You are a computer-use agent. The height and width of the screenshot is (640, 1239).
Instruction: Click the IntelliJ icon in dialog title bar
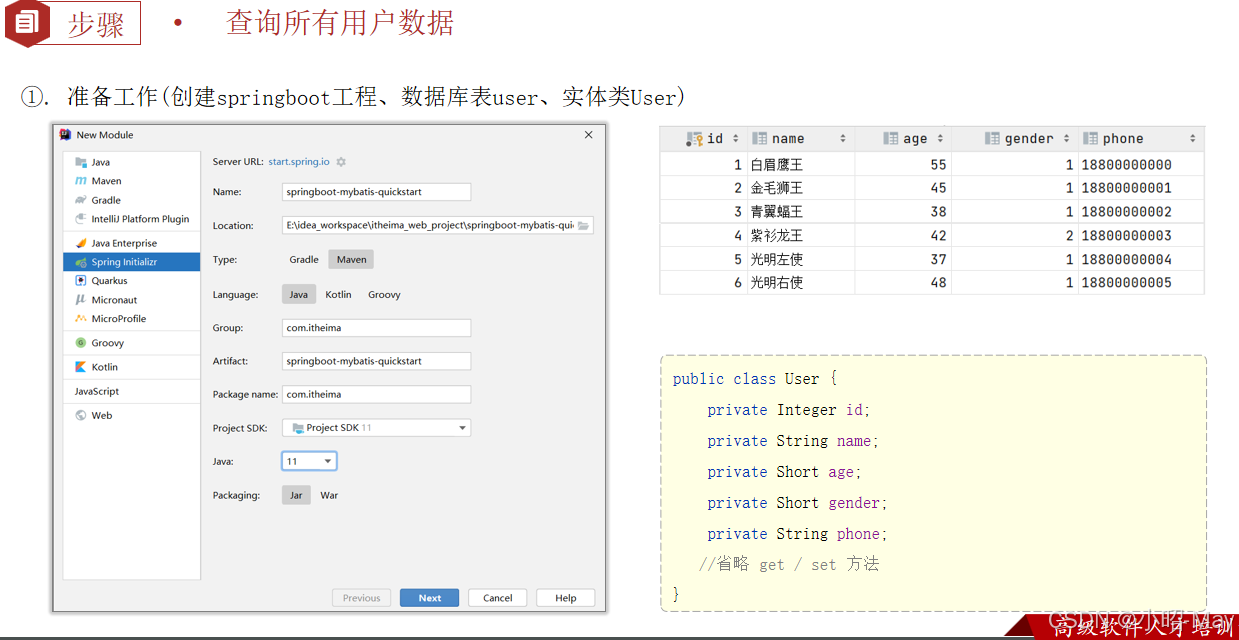tap(65, 134)
